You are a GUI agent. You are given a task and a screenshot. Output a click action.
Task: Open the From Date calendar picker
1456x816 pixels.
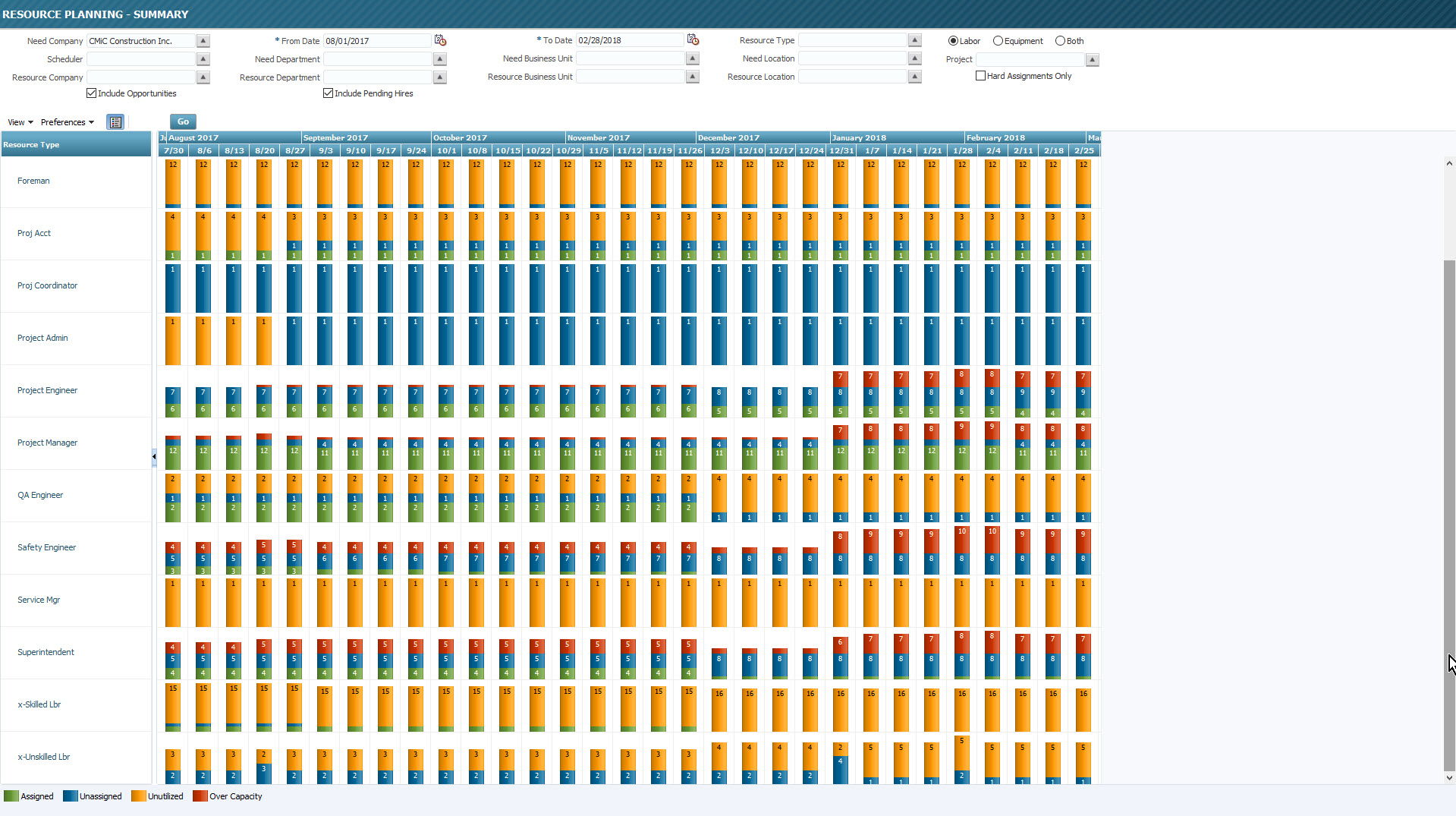pyautogui.click(x=440, y=40)
